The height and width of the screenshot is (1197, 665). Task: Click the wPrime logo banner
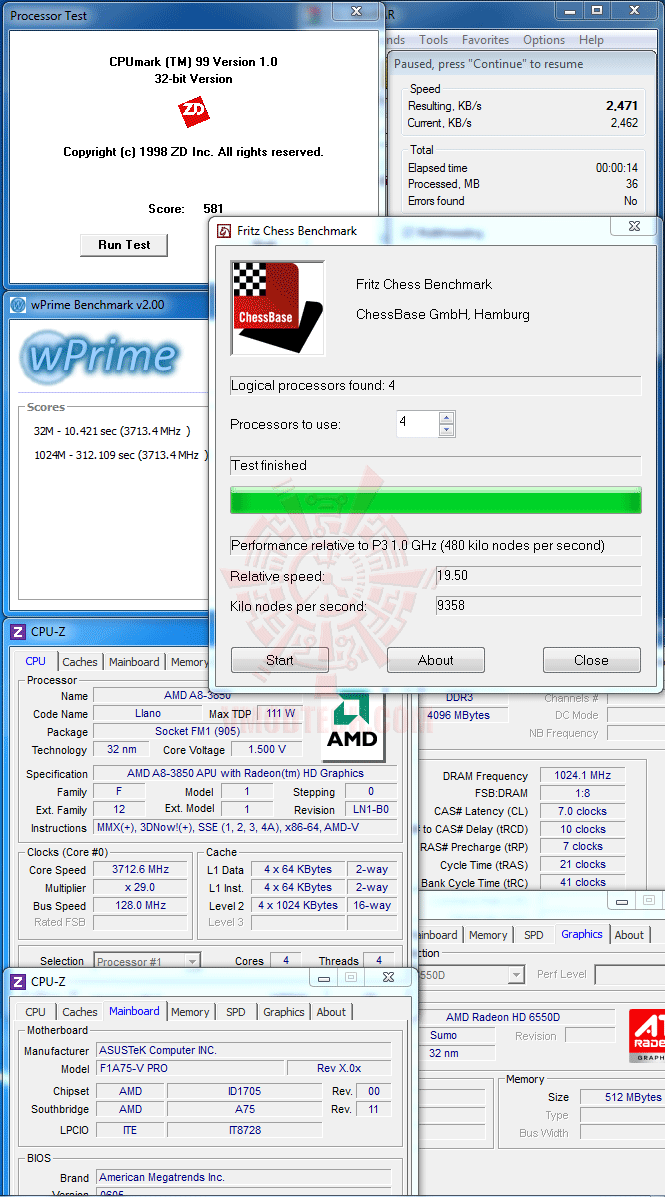tap(100, 357)
